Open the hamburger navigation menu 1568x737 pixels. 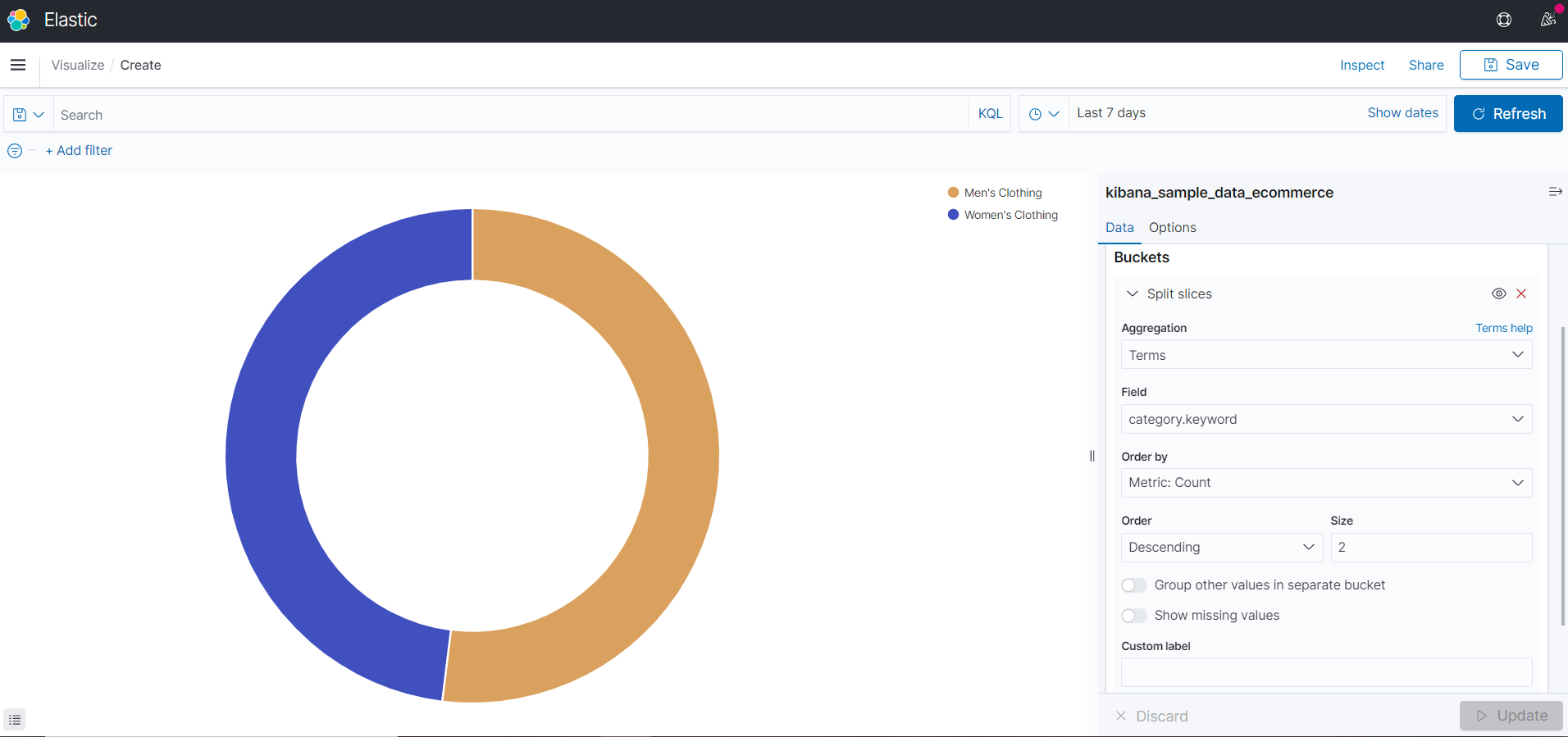[x=18, y=65]
